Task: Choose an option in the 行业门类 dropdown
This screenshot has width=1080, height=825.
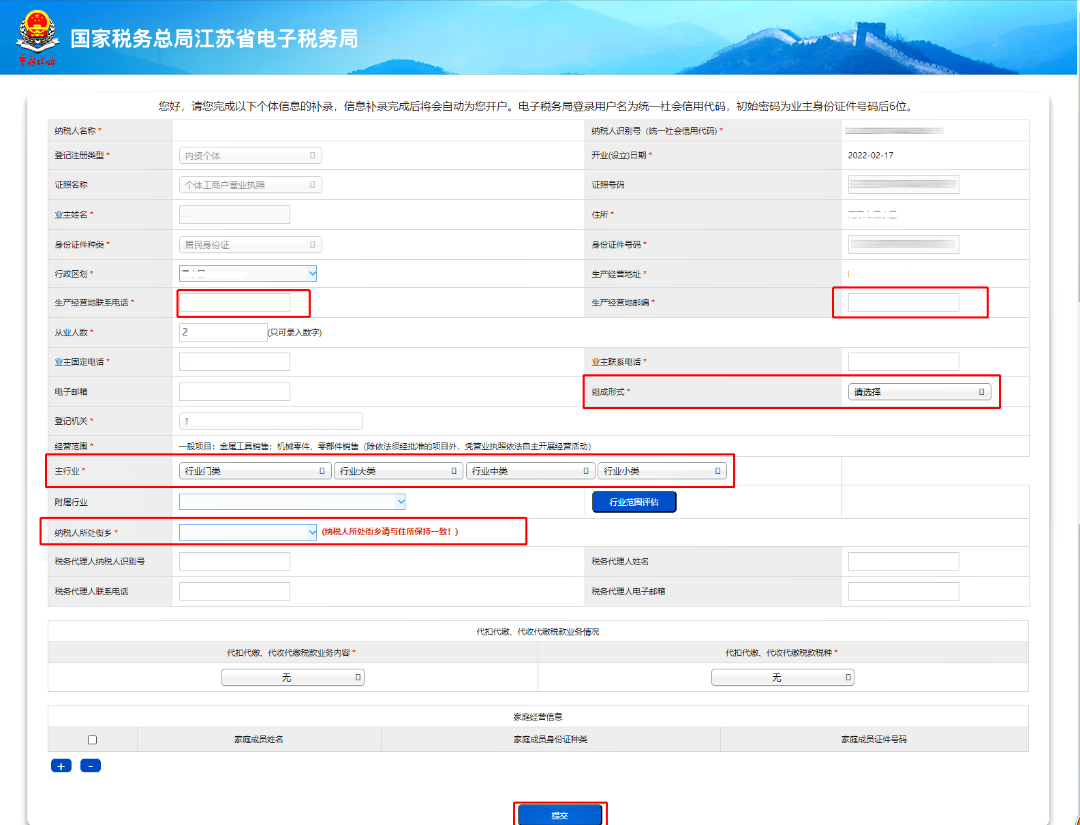Action: (x=255, y=471)
